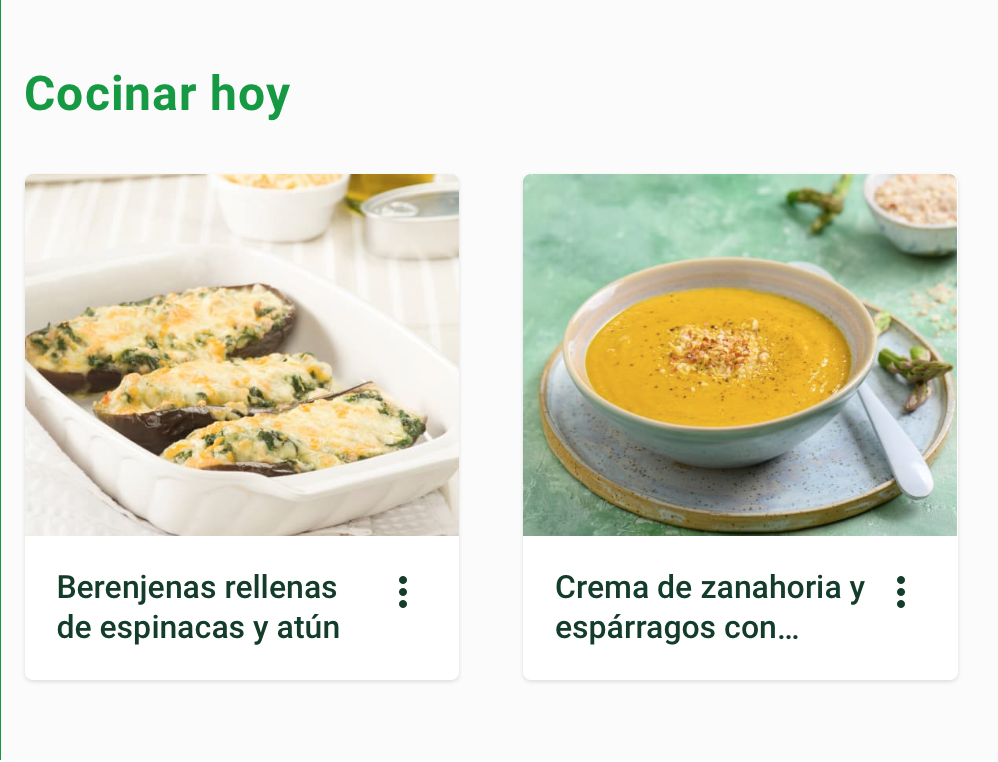Click the asparagus tips on the soup plate
Viewport: 998px width, 762px height.
(x=915, y=373)
